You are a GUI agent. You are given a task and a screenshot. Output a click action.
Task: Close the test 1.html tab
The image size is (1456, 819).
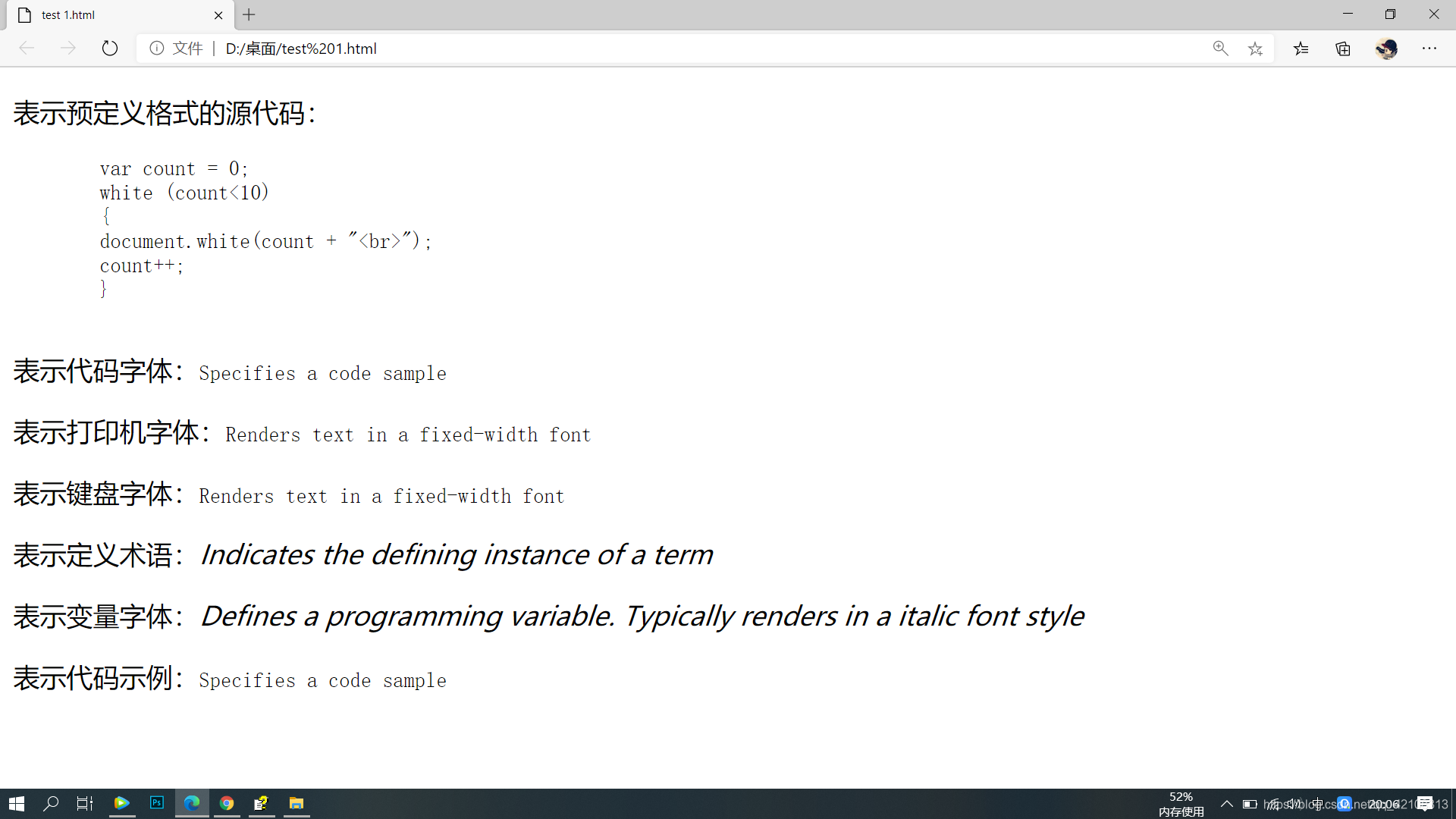click(218, 15)
